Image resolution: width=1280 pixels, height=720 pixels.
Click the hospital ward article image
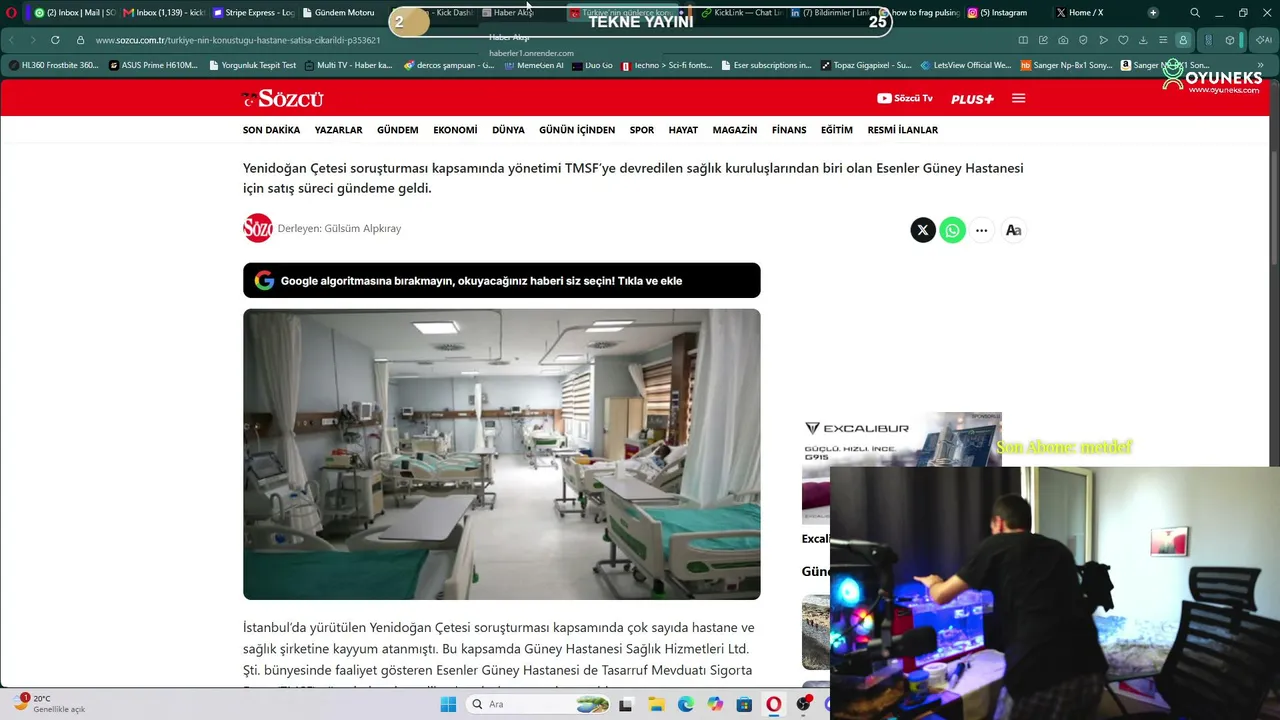(x=501, y=454)
